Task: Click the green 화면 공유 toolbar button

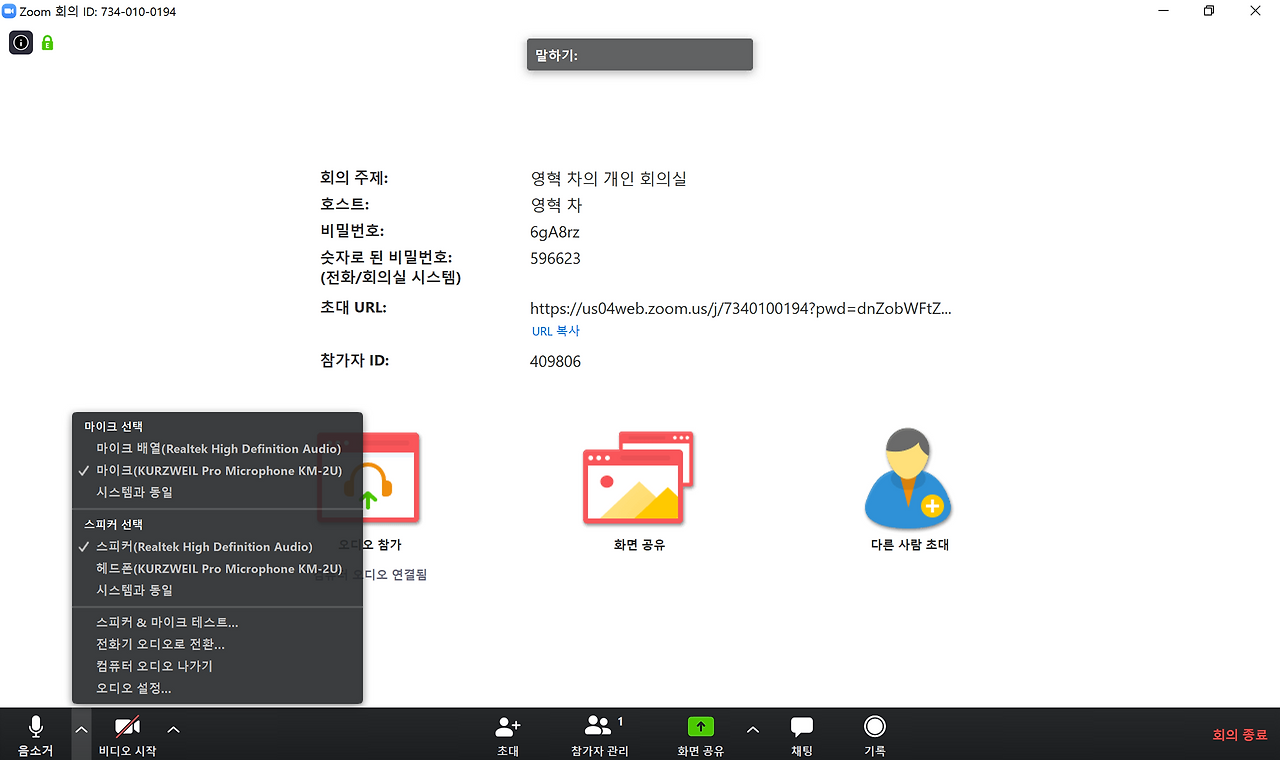Action: point(700,735)
